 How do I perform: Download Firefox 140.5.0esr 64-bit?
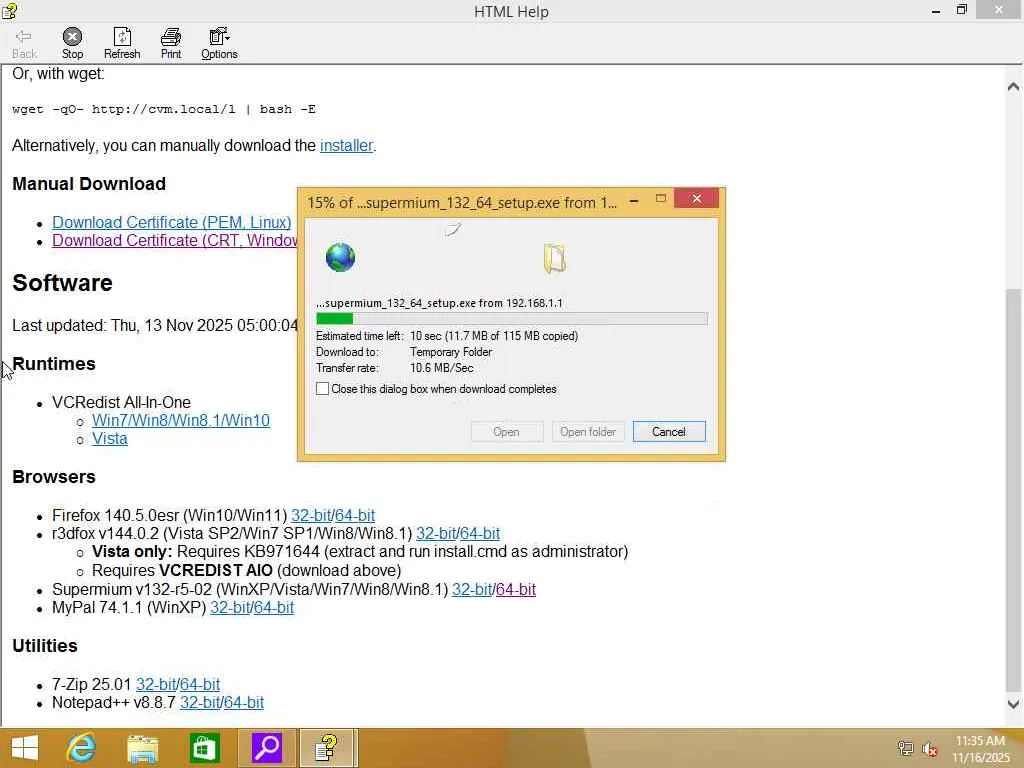coord(355,515)
